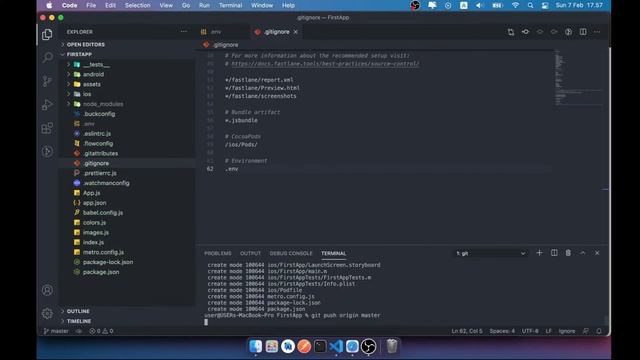Collapse the FIRSTAPP folder section
Viewport: 640px width, 360px height.
[79, 54]
